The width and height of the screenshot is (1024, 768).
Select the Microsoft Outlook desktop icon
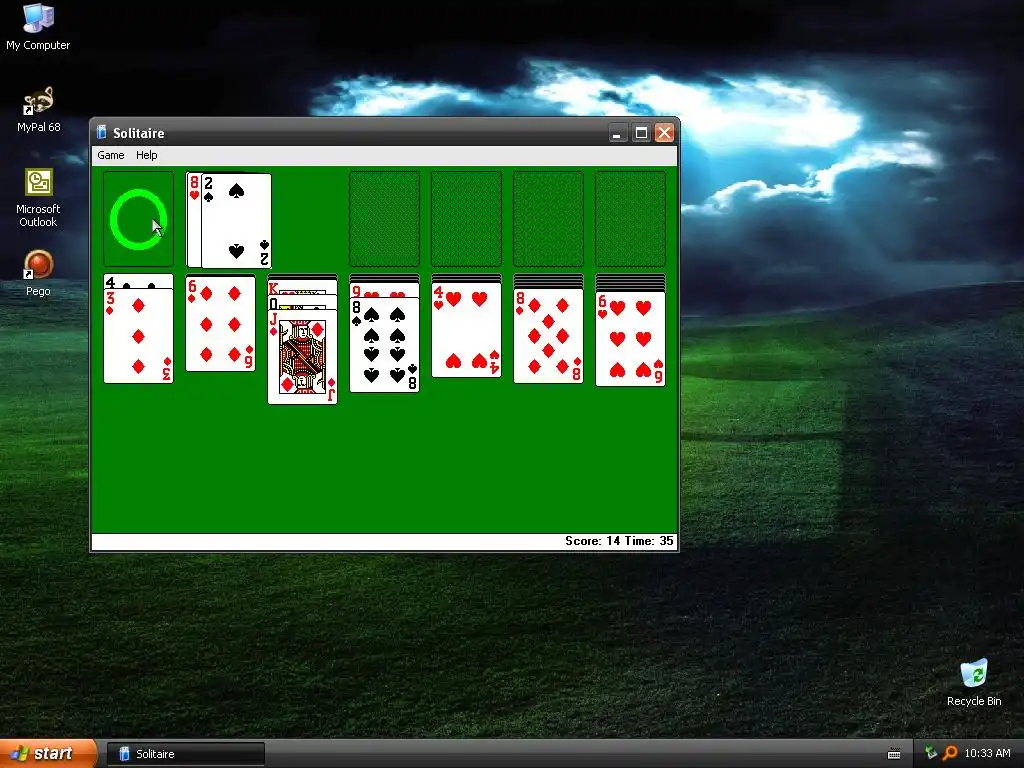pyautogui.click(x=38, y=198)
